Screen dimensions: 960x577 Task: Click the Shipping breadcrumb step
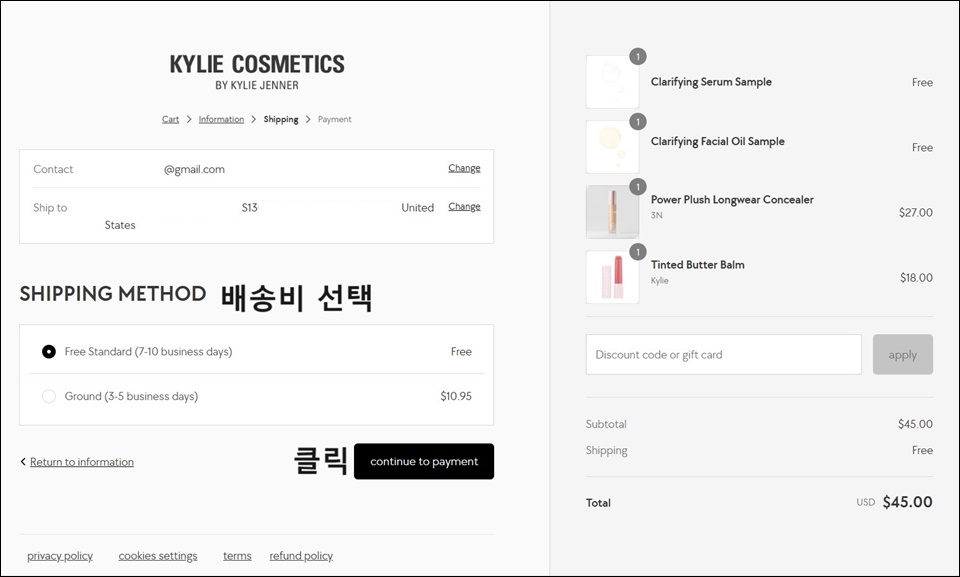tap(281, 119)
